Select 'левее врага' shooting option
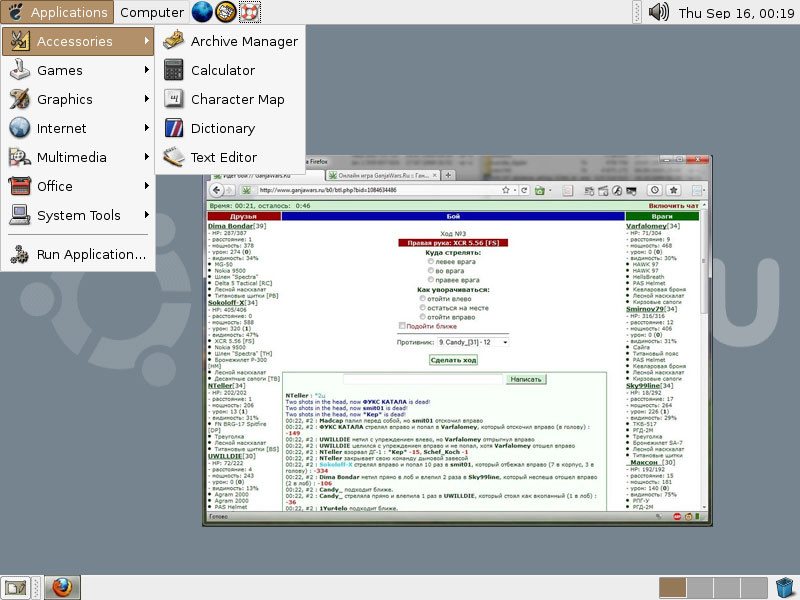Image resolution: width=800 pixels, height=600 pixels. pyautogui.click(x=431, y=261)
